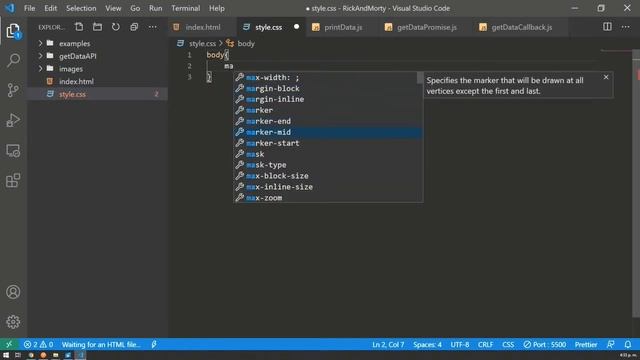Change file encoding UTF-8
This screenshot has height=360, width=640.
[460, 344]
